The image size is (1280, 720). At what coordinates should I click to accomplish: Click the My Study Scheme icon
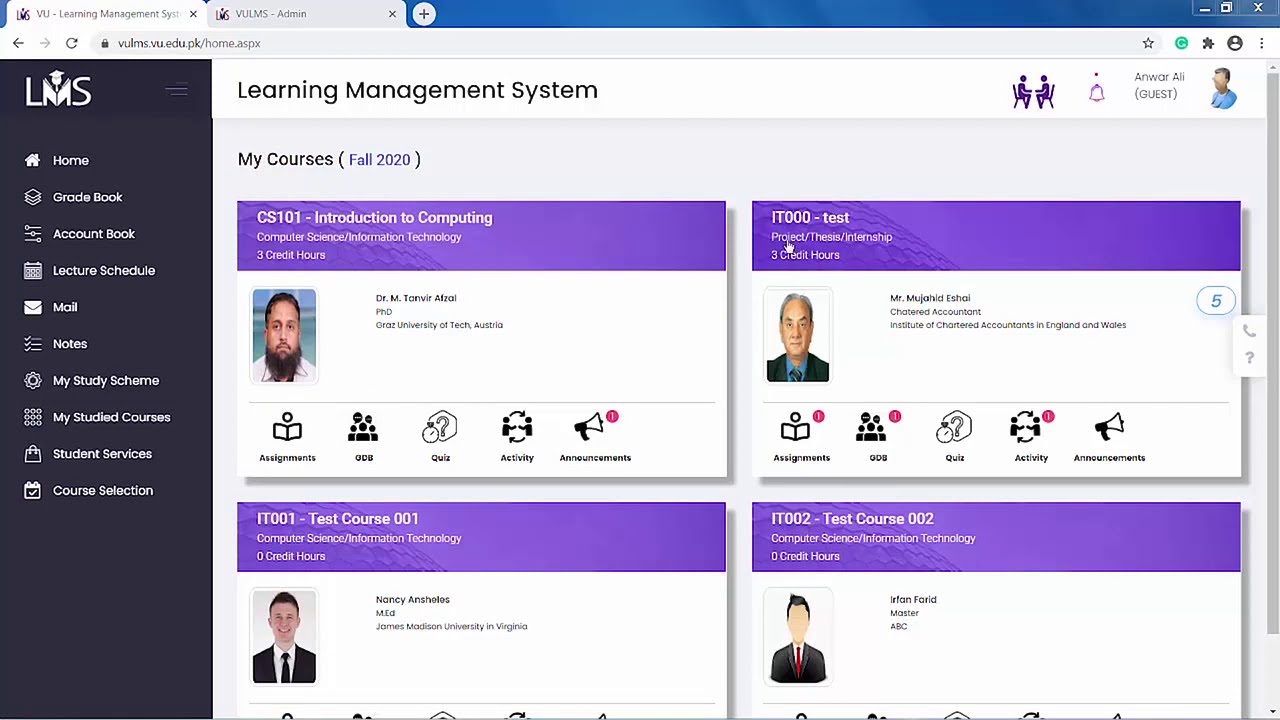point(33,380)
